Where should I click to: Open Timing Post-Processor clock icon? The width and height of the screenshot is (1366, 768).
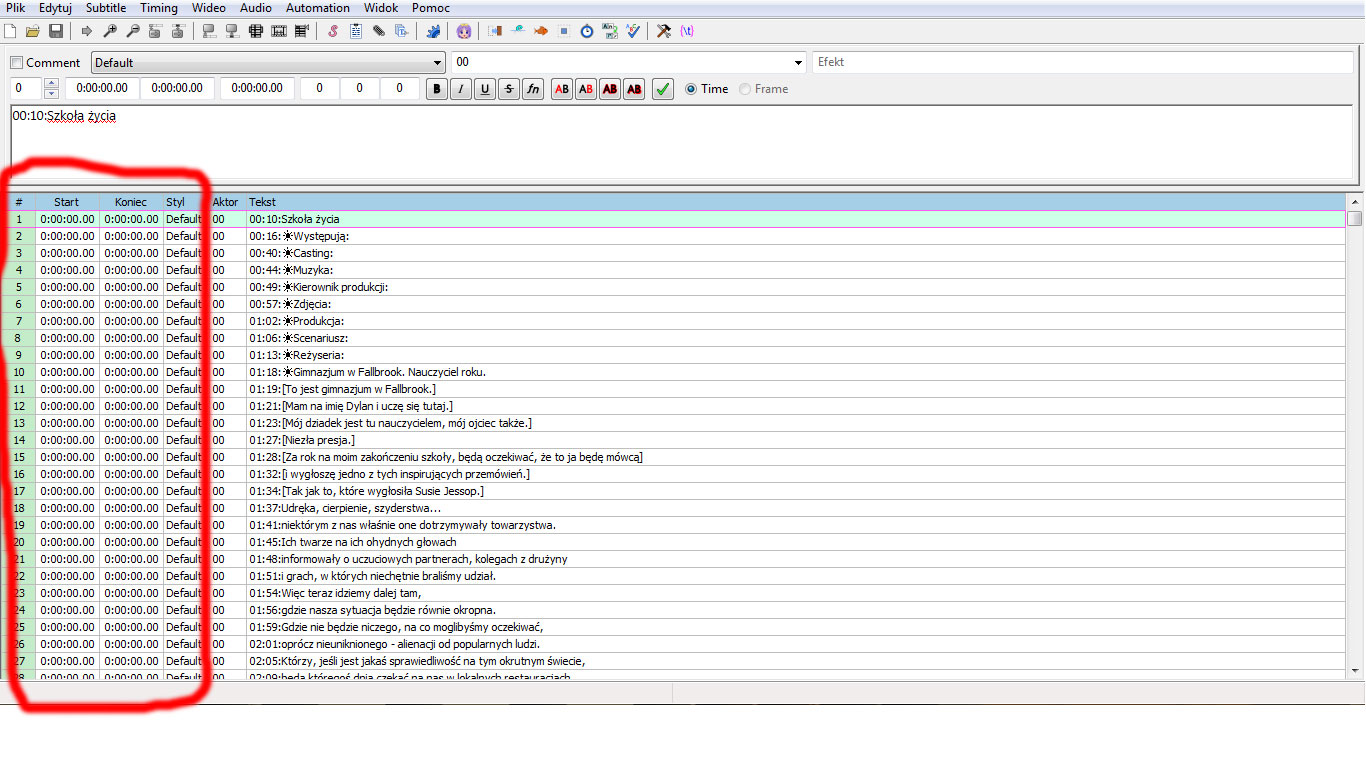[587, 31]
